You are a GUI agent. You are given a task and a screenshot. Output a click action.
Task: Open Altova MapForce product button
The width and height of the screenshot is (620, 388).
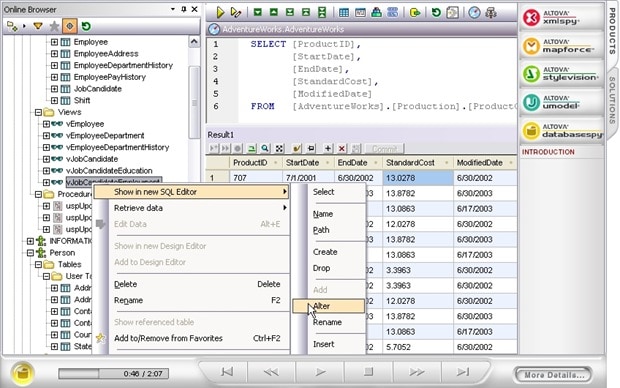[561, 46]
